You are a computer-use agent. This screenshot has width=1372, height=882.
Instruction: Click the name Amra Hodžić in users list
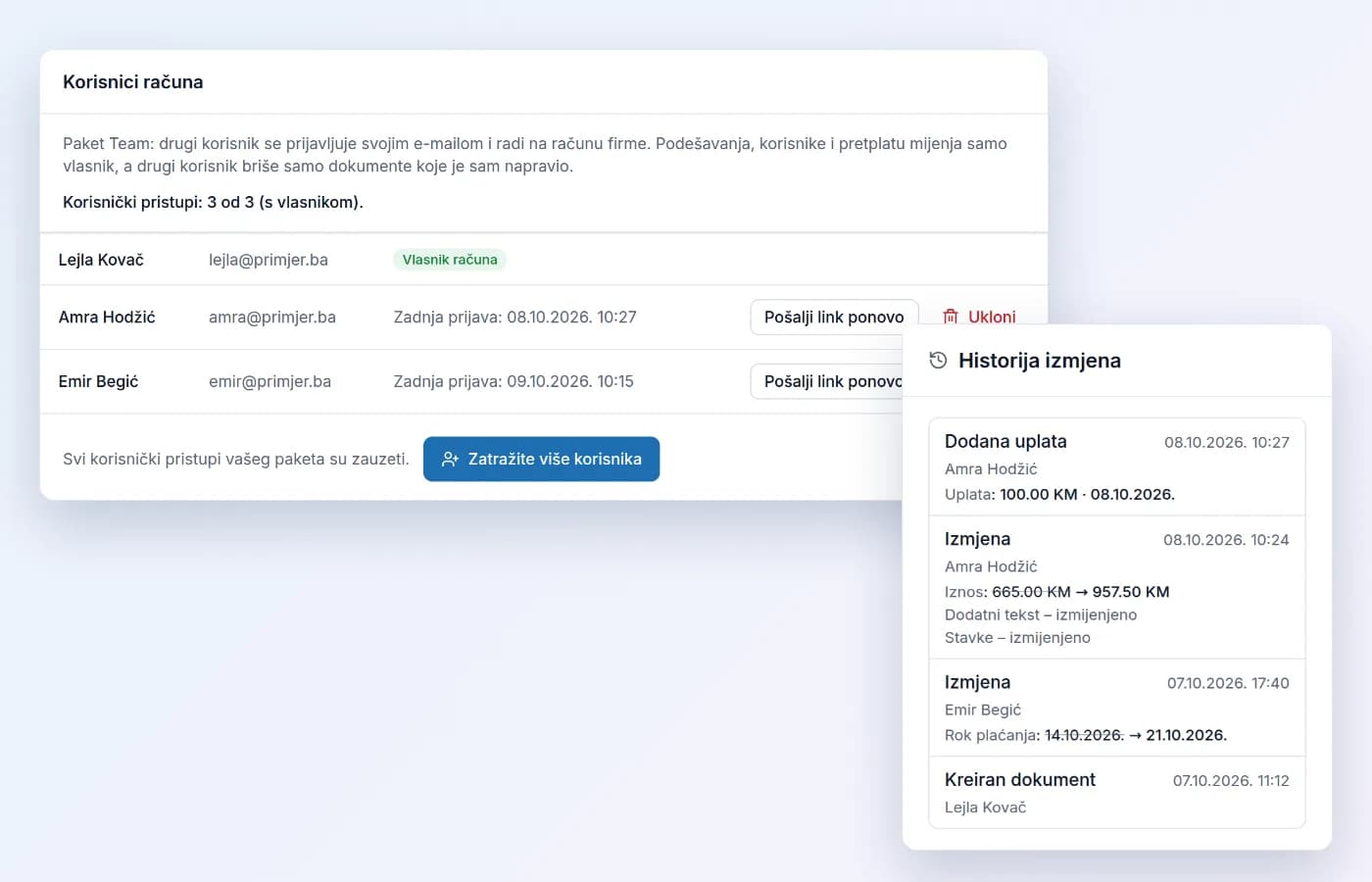pyautogui.click(x=107, y=317)
